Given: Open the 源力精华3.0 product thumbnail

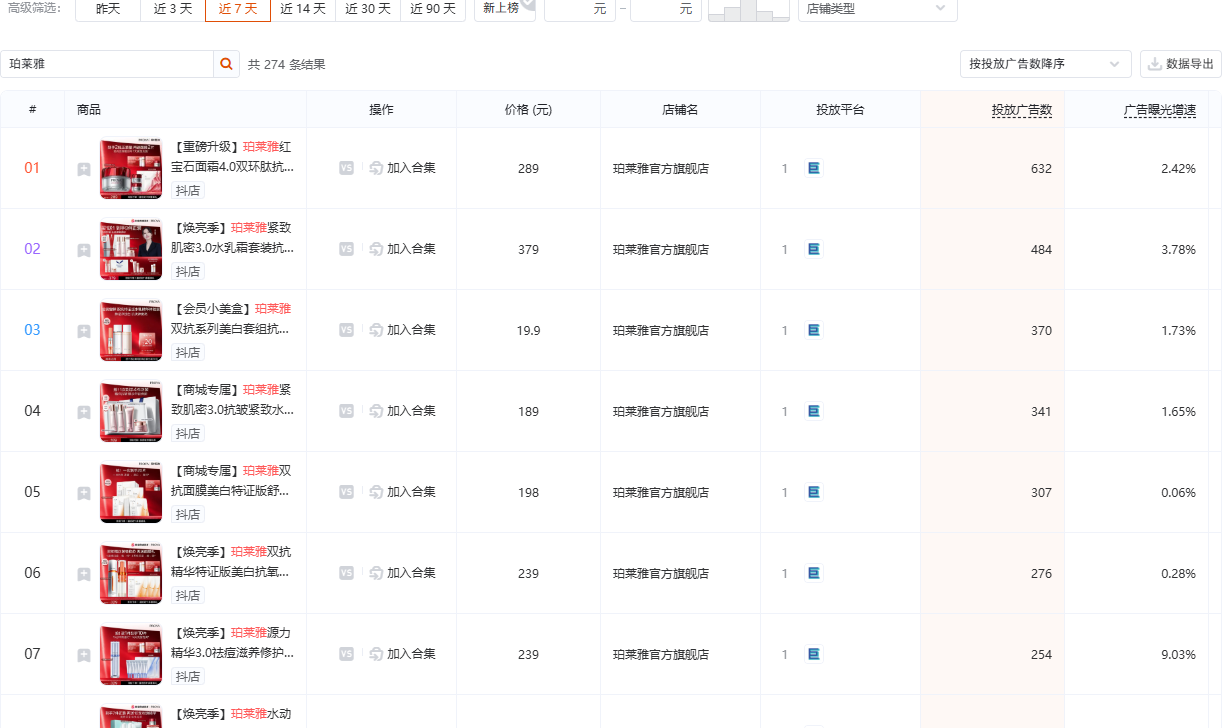Looking at the screenshot, I should click(131, 655).
